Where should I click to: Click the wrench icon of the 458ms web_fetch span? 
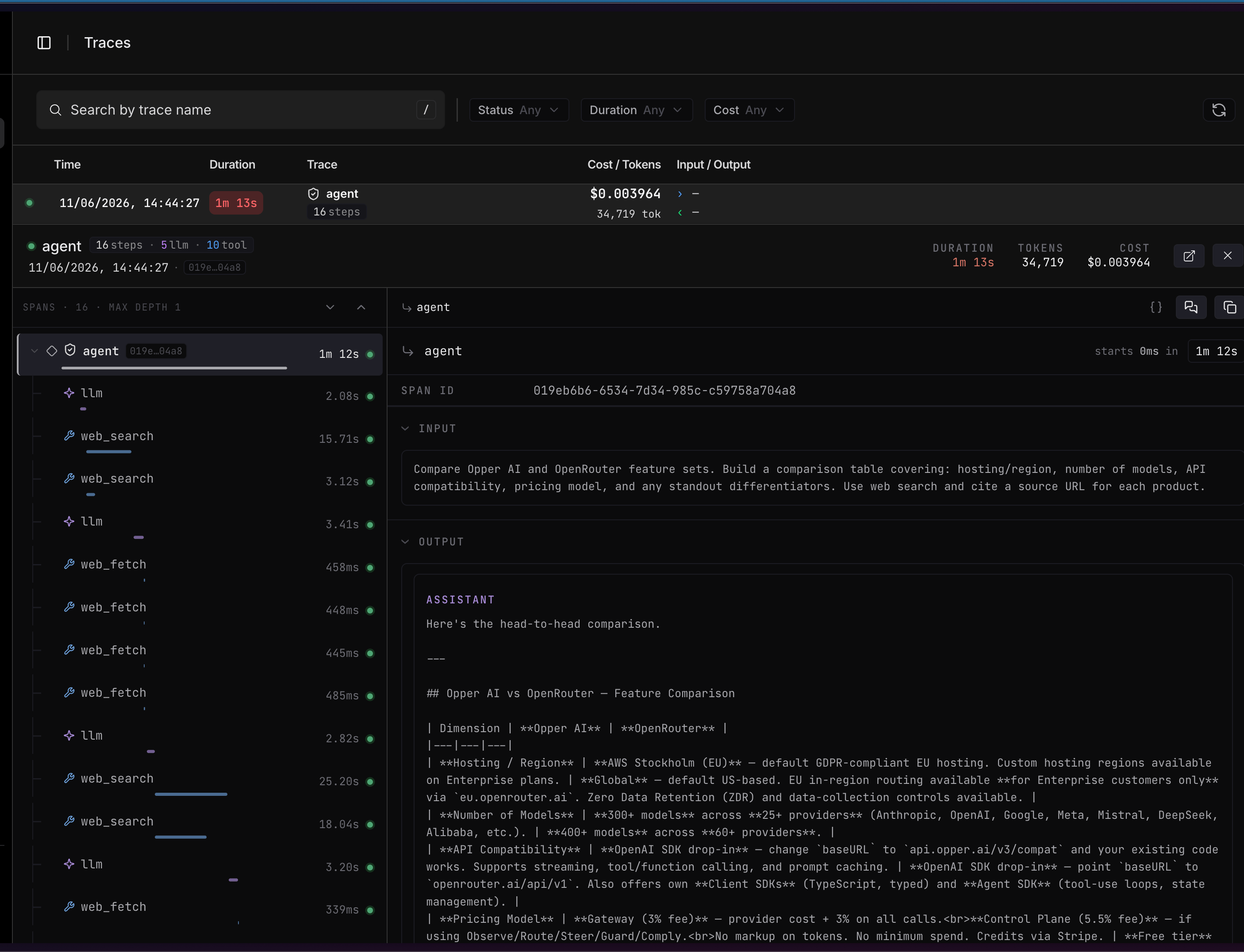(69, 564)
